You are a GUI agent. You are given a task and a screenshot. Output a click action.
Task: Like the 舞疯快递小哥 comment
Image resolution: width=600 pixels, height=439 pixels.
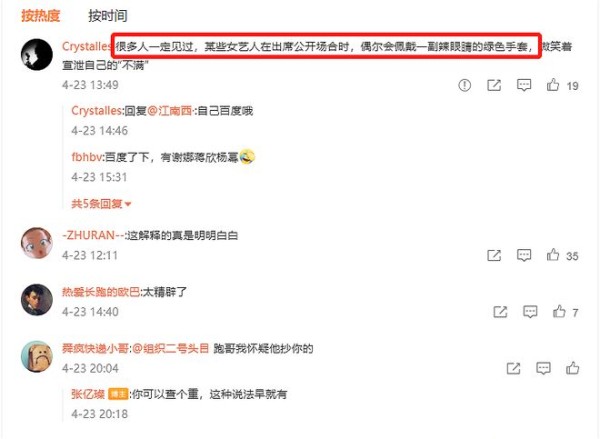pyautogui.click(x=572, y=368)
